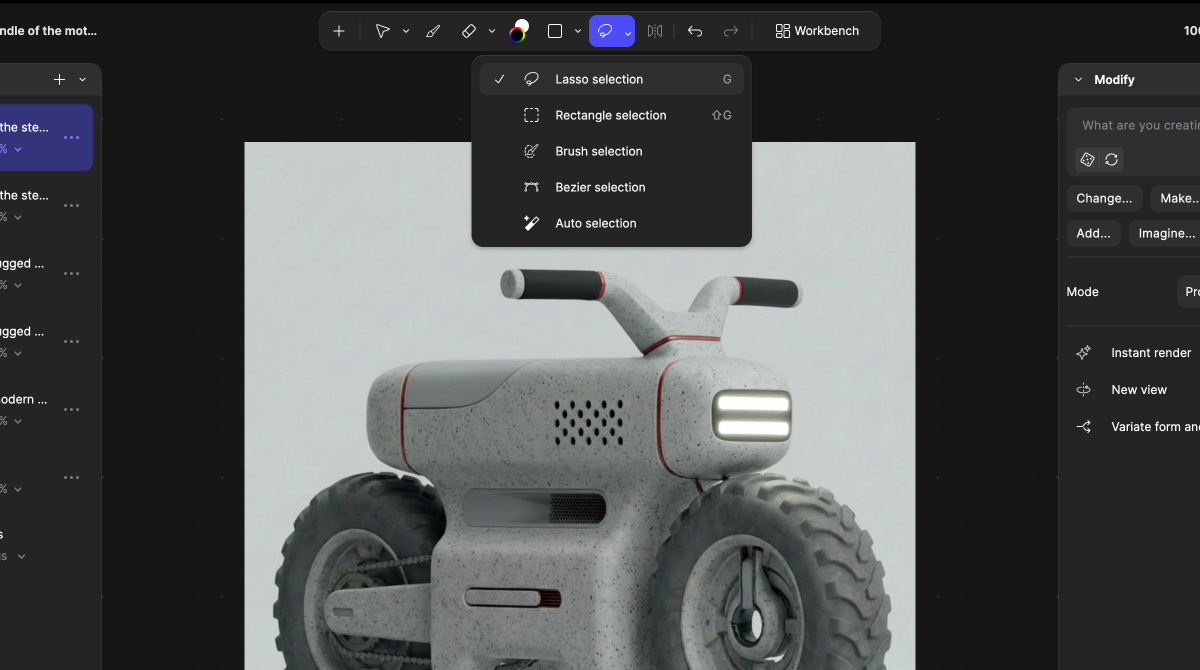Select the Brush drawing tool

tap(433, 31)
